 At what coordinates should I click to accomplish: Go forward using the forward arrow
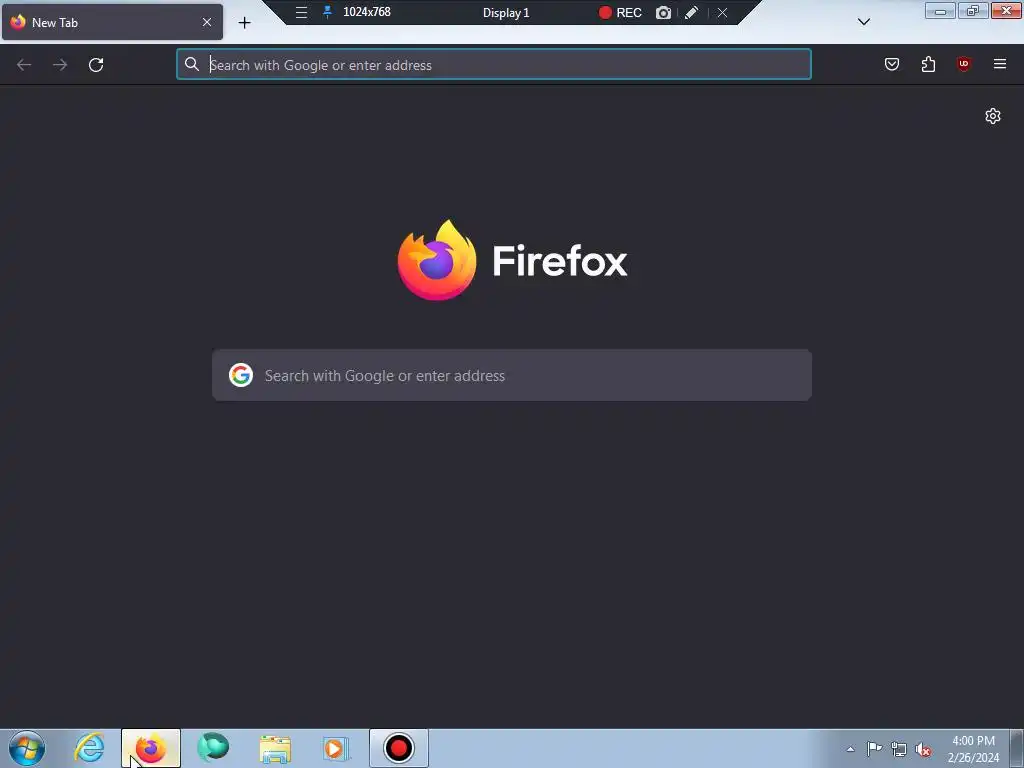(60, 65)
